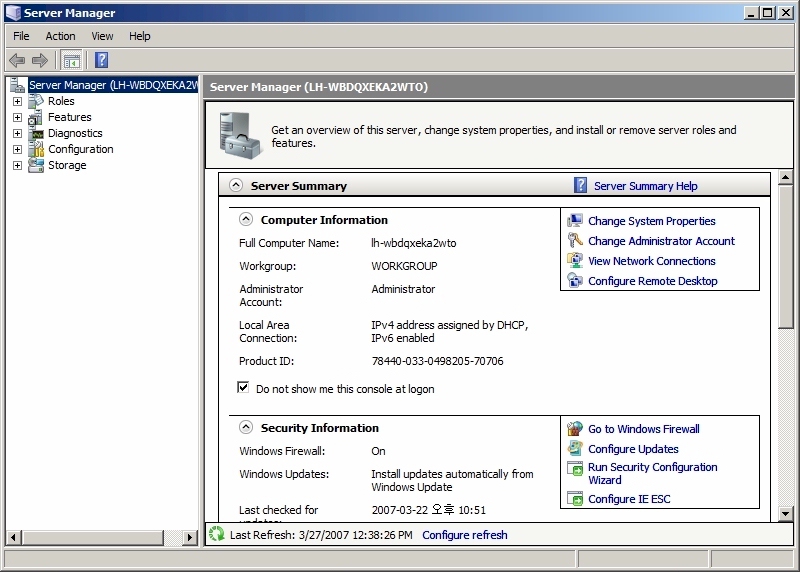The image size is (800, 572).
Task: Click the View Network Connections icon
Action: 575,260
